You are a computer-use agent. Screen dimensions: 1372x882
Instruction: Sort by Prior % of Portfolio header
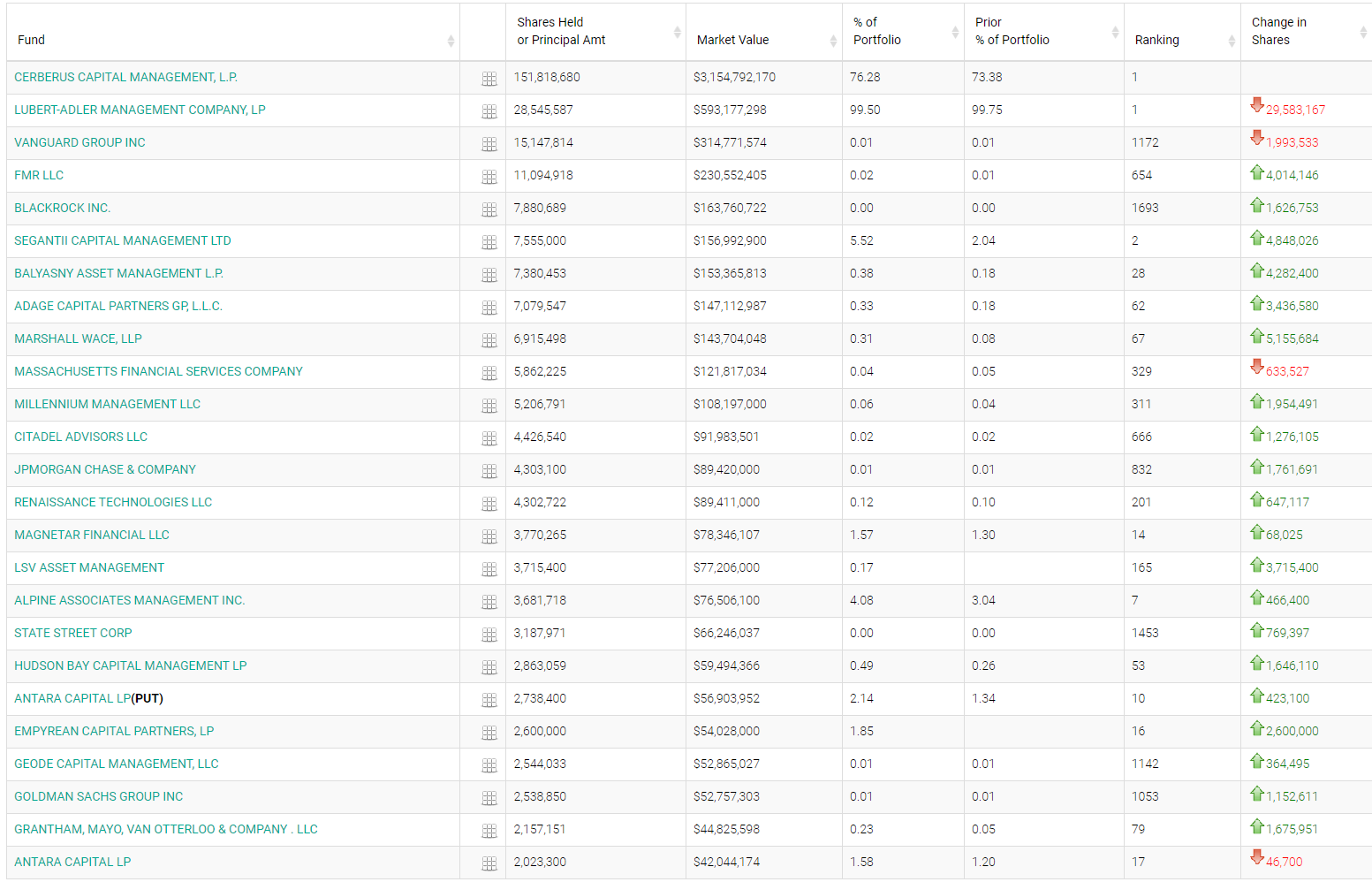[1044, 32]
